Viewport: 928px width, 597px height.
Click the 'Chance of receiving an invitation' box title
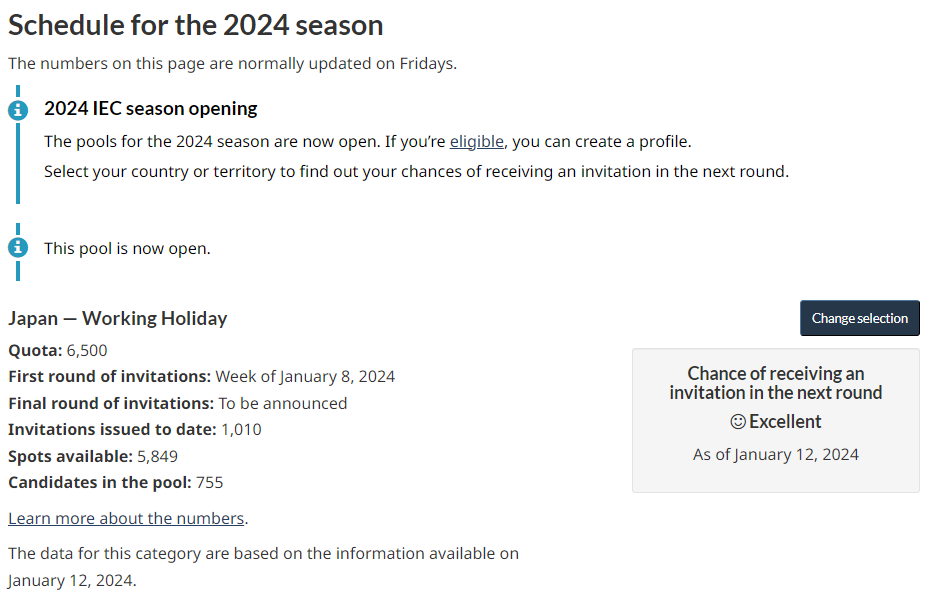coord(776,383)
